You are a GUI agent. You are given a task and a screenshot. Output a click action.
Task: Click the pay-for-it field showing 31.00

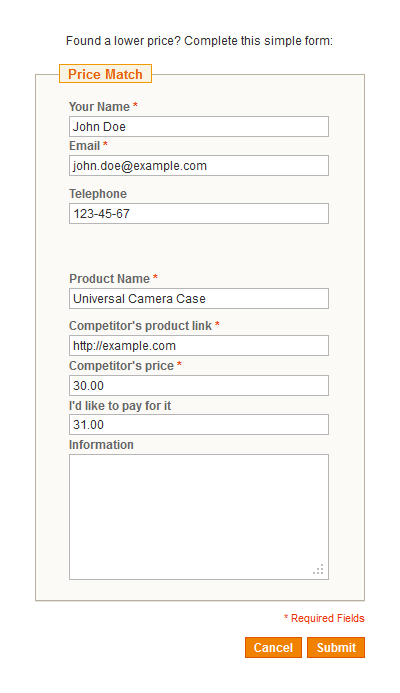(x=199, y=424)
